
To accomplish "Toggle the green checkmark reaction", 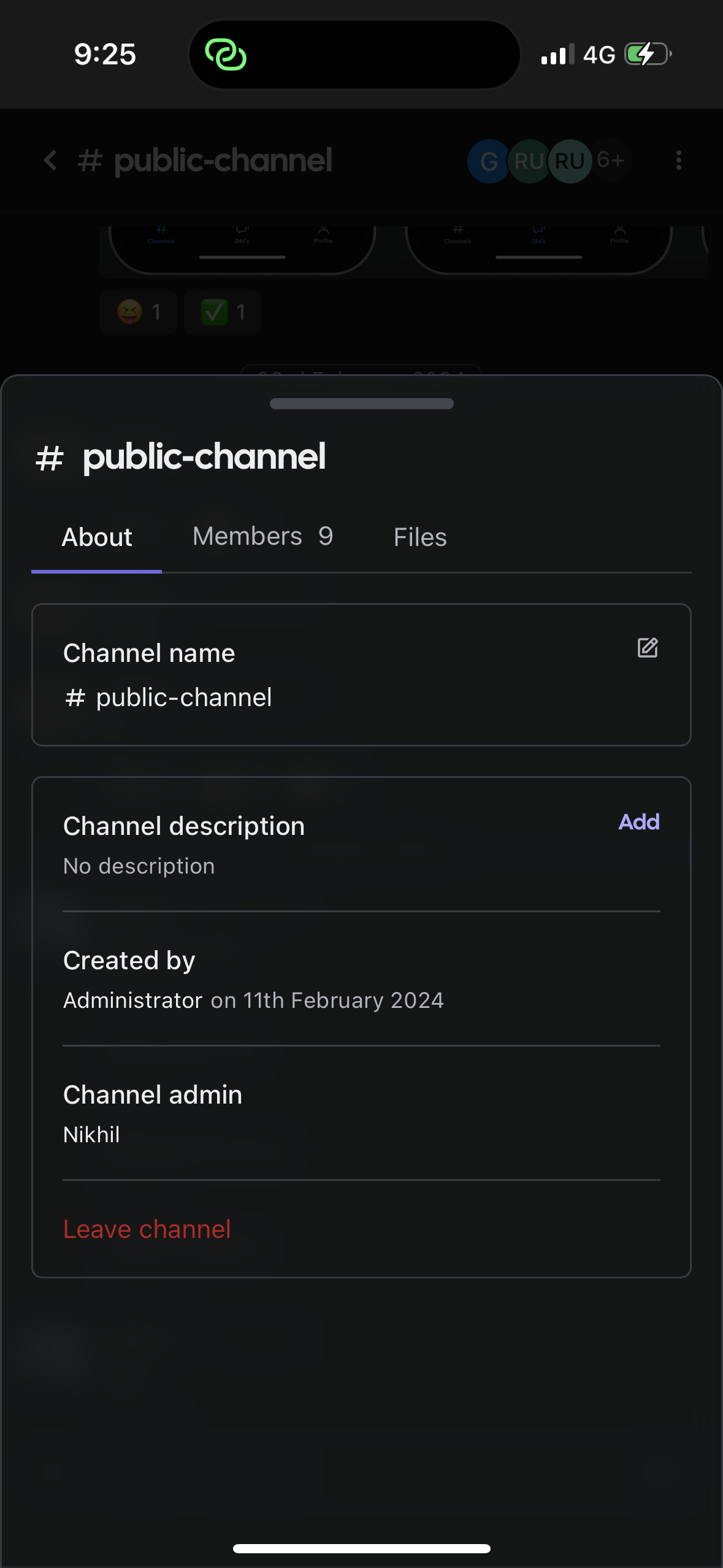I will [223, 312].
